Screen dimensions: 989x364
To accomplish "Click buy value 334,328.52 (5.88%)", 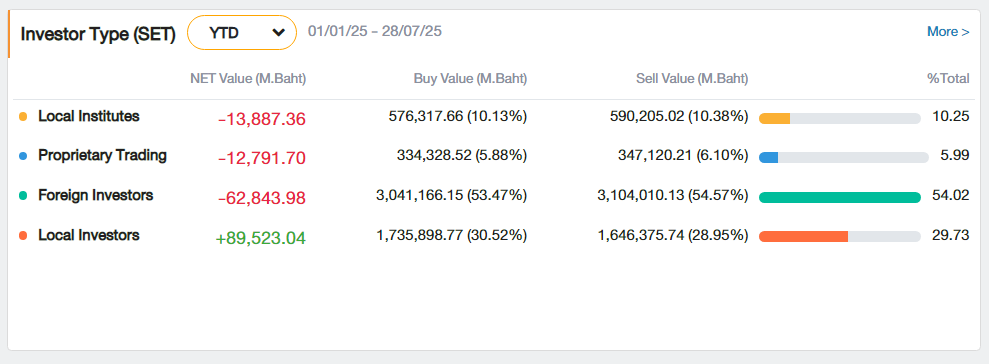I will pos(462,155).
